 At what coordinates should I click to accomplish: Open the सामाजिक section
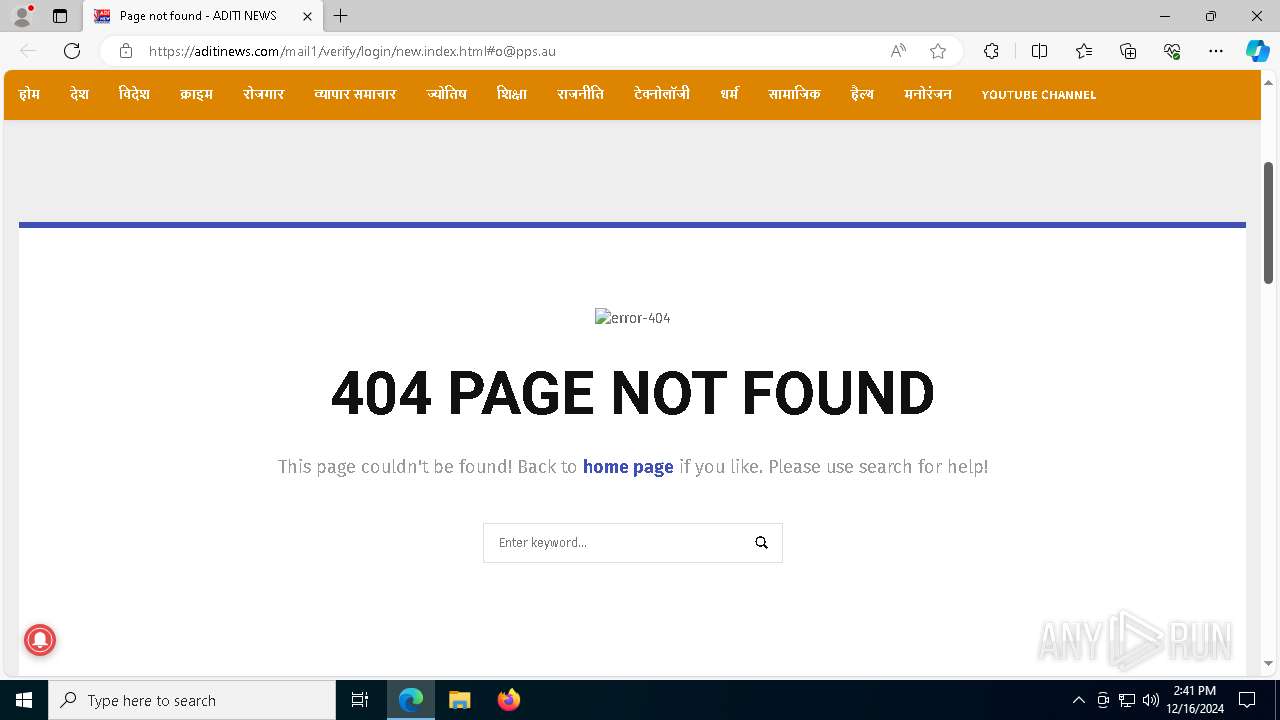pos(794,94)
